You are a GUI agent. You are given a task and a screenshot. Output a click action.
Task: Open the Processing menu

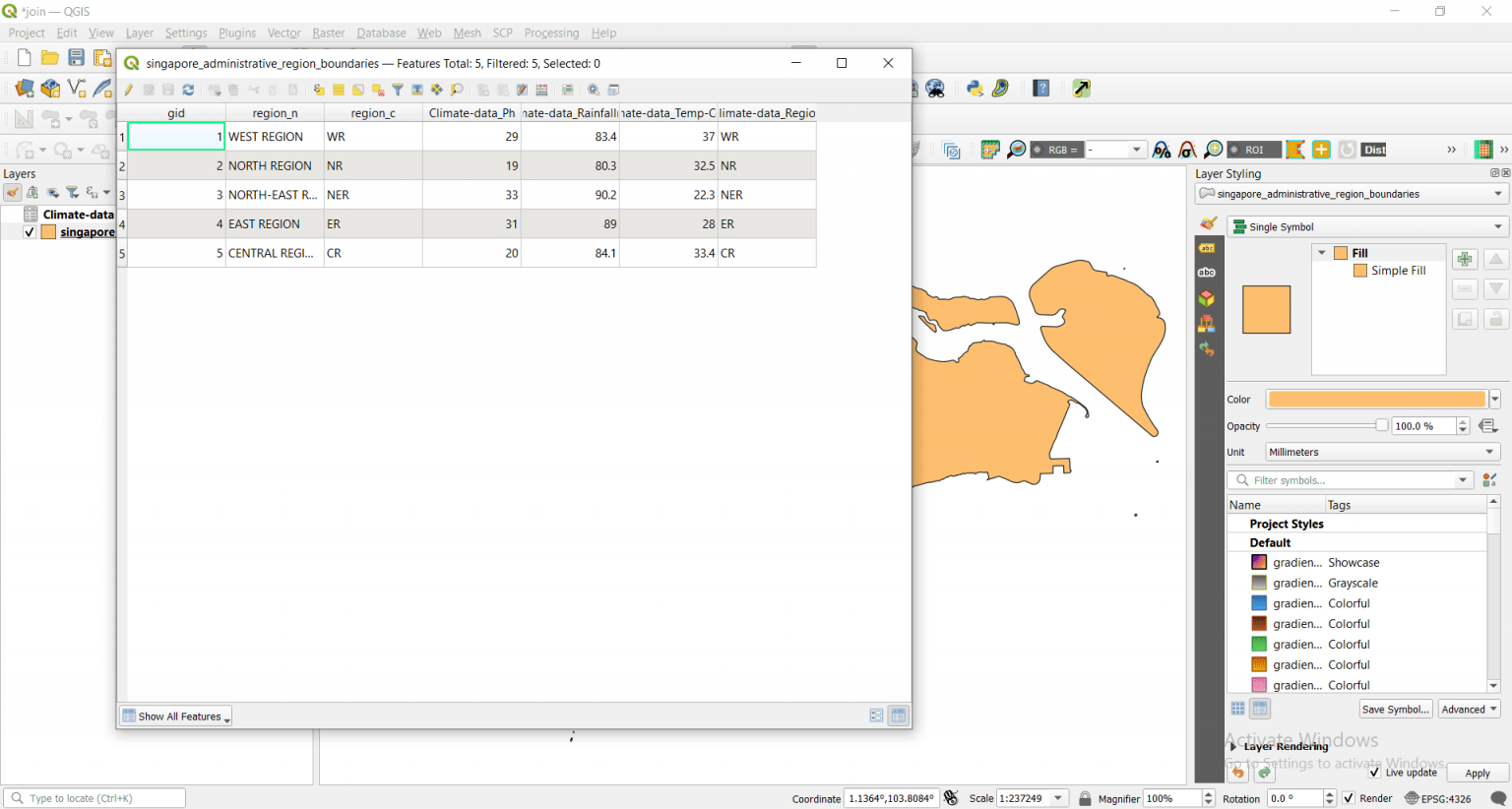(x=551, y=32)
